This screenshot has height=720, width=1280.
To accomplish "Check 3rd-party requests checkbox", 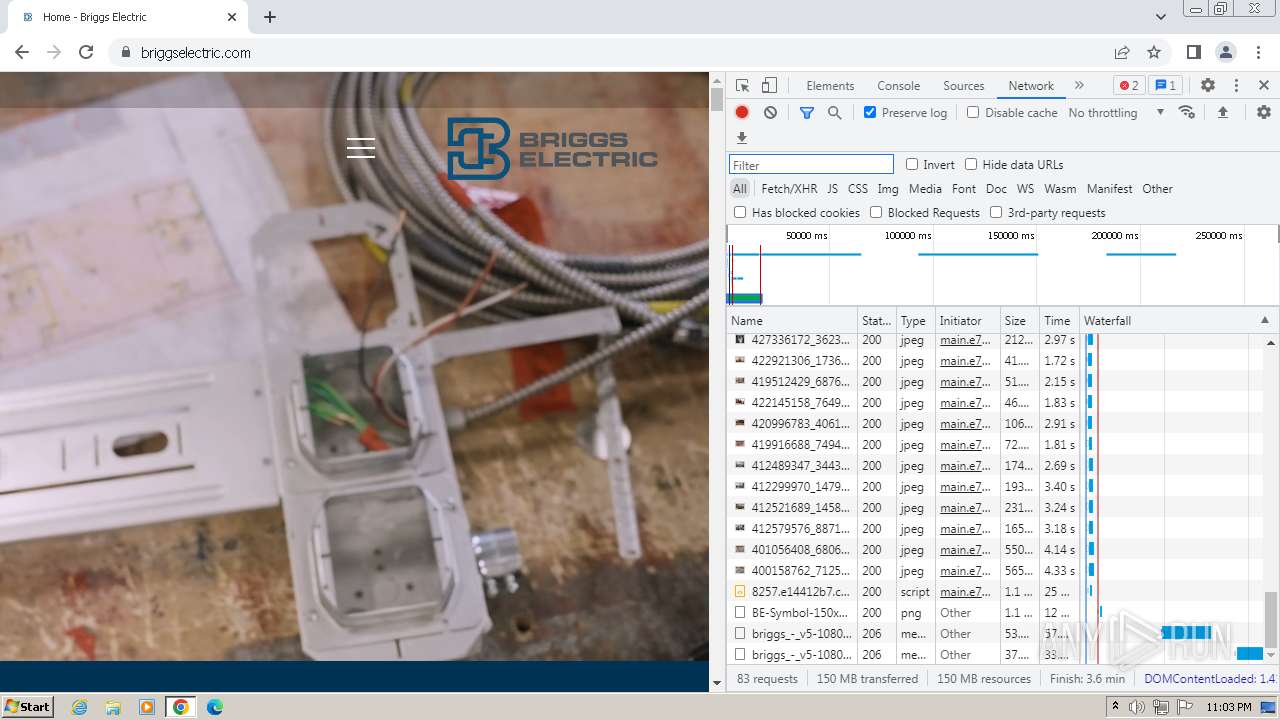I will click(996, 212).
